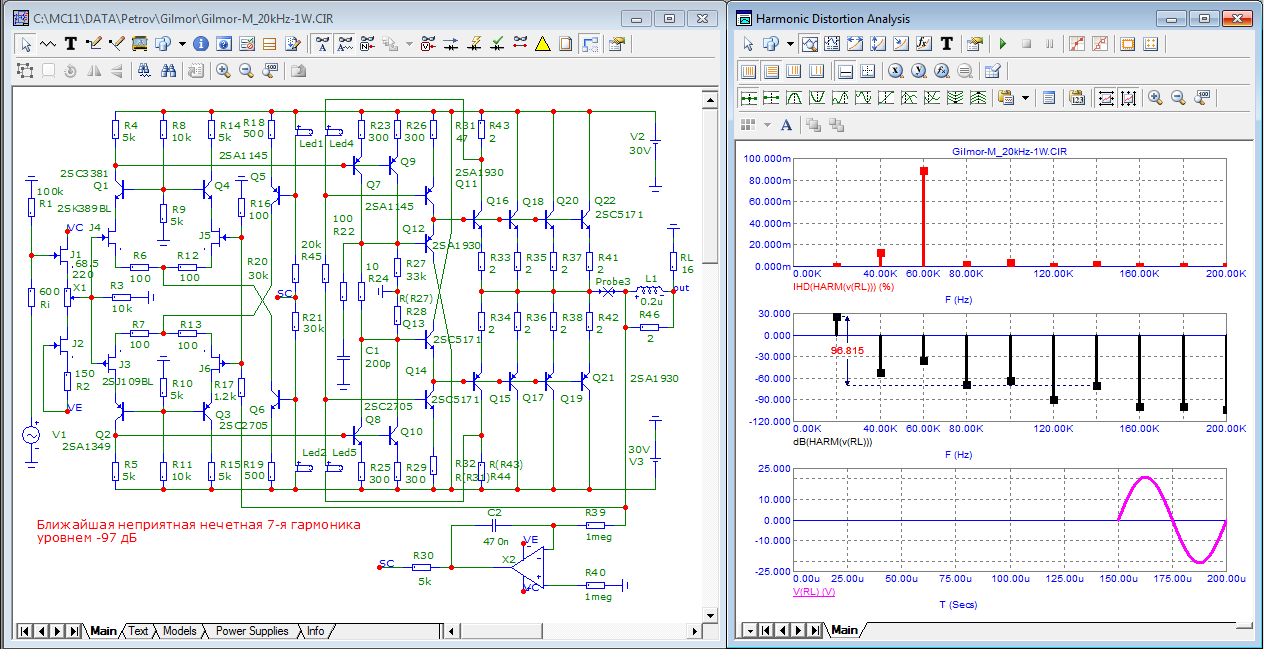Zoom out in the Harmonic Distortion Analysis window

[1178, 98]
